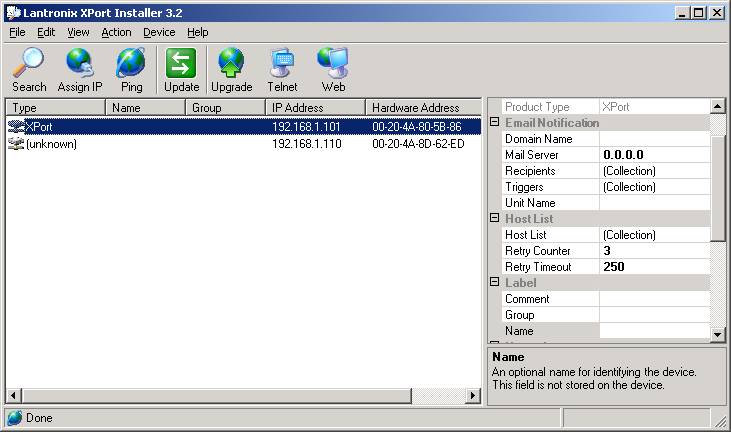Click the Search magnifier toolbar icon
This screenshot has height=432, width=731.
pos(28,63)
